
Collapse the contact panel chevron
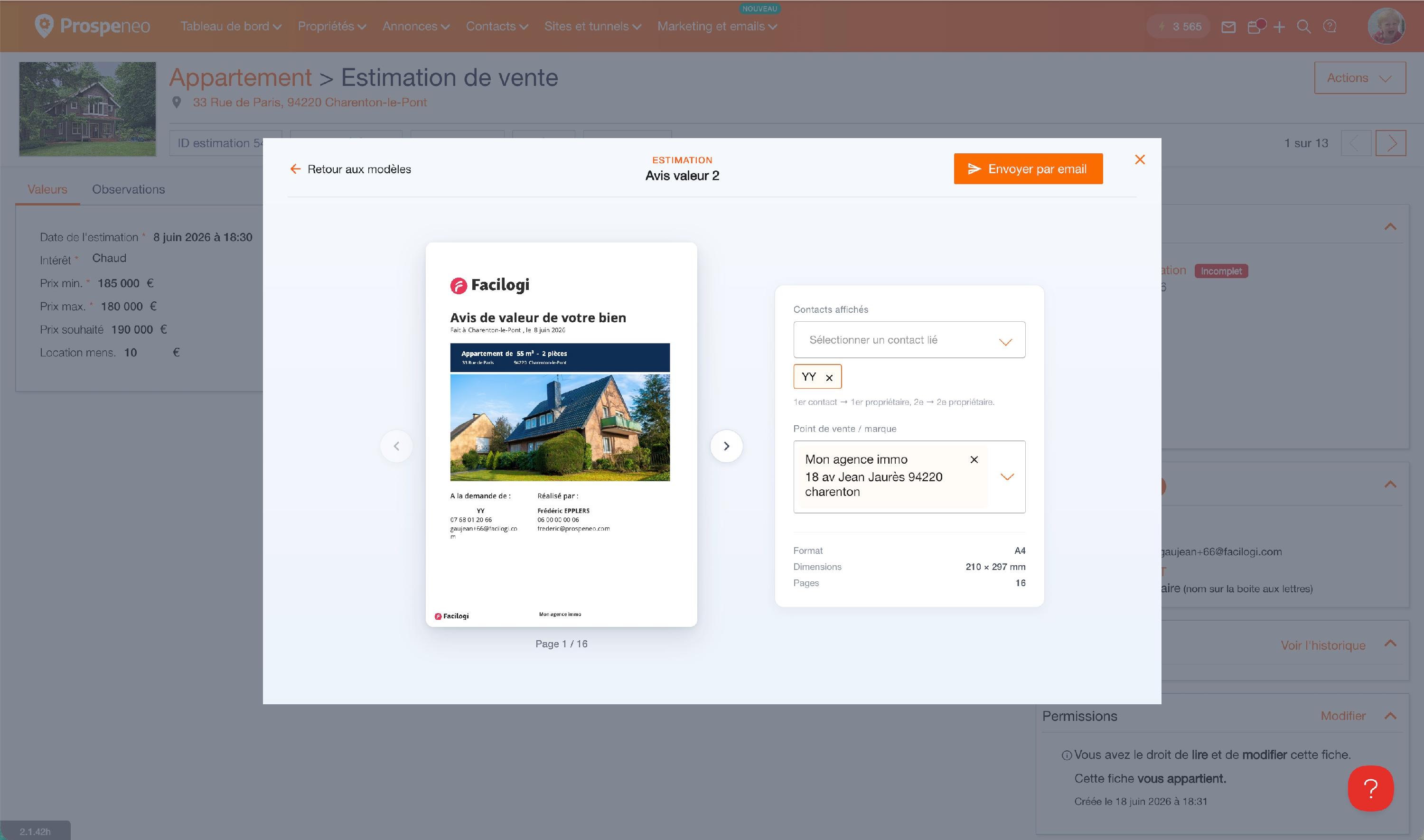[1390, 484]
